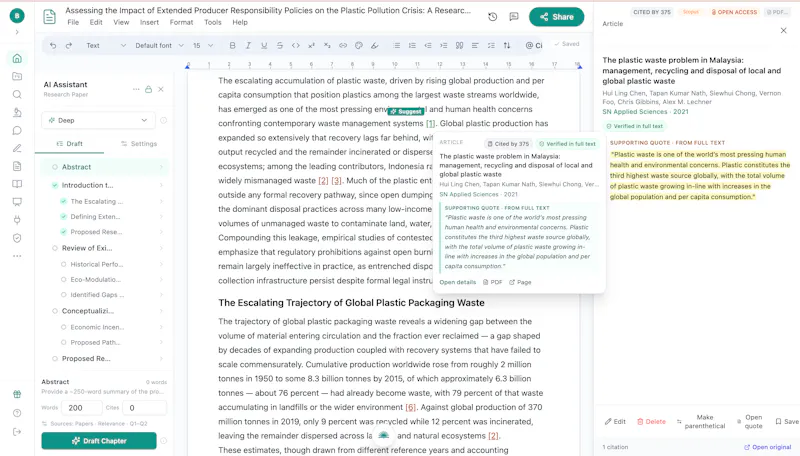The image size is (800, 456).
Task: Click the Share button
Action: [x=556, y=17]
